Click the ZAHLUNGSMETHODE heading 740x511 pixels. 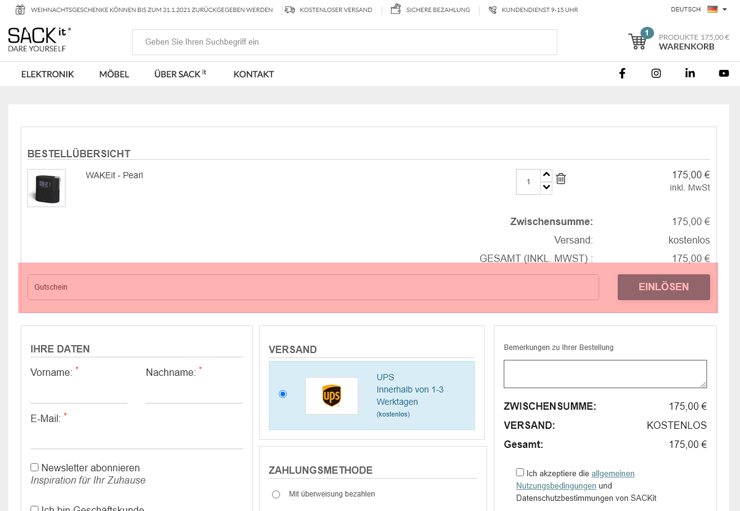click(320, 470)
